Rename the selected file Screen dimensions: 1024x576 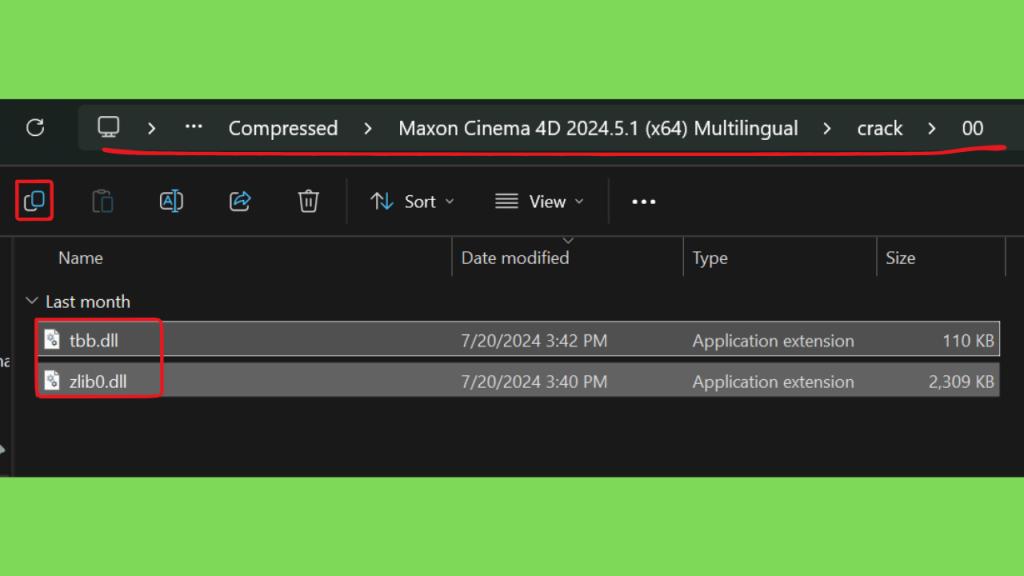pyautogui.click(x=171, y=201)
